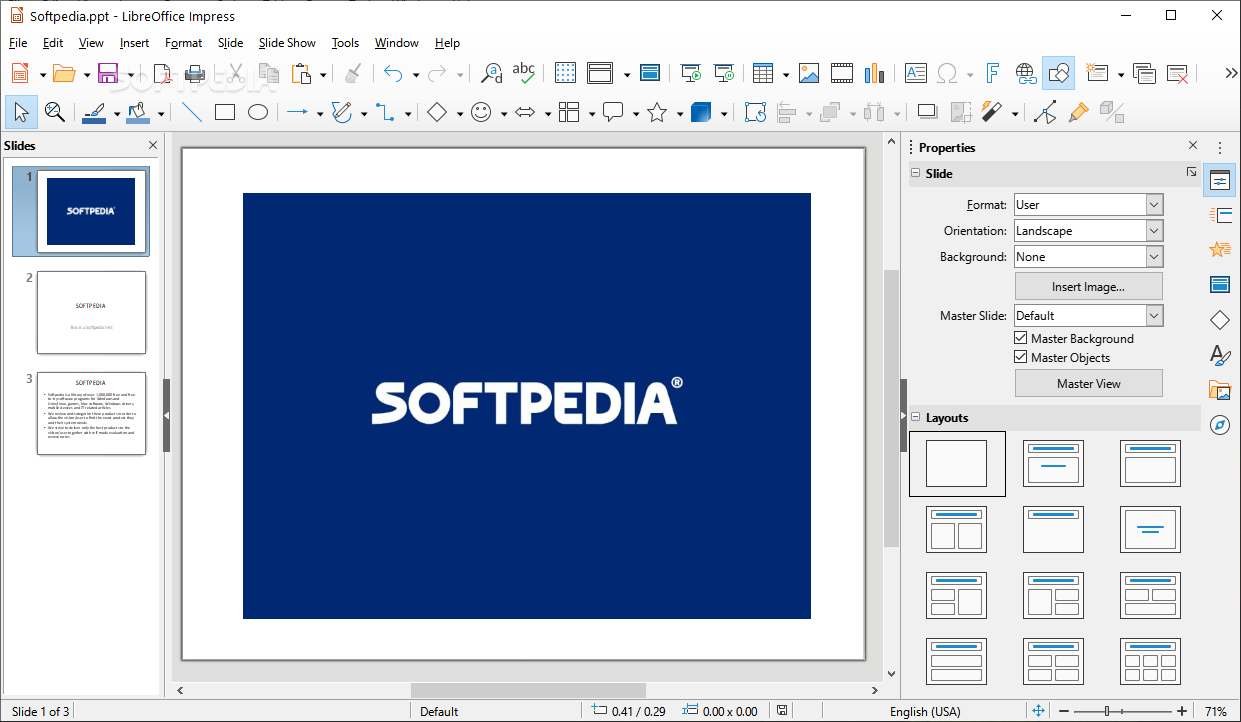Open the Format menu
Screen dimensions: 1241x722
[184, 43]
